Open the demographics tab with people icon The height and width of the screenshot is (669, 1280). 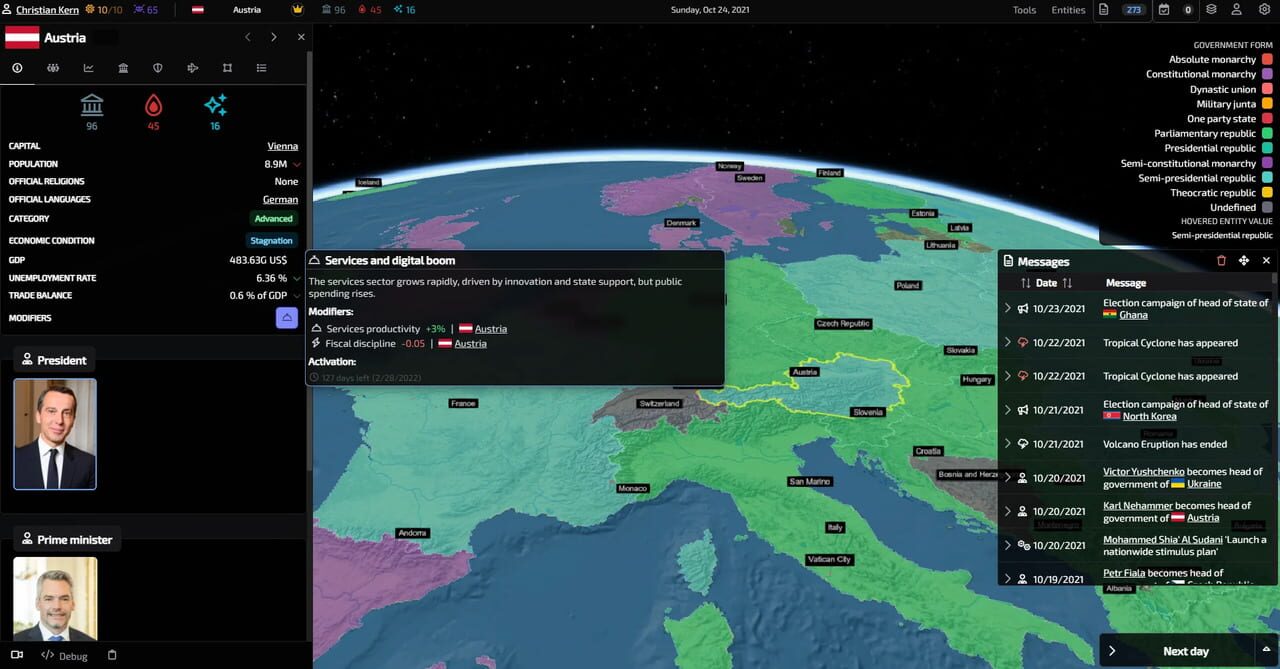click(53, 68)
